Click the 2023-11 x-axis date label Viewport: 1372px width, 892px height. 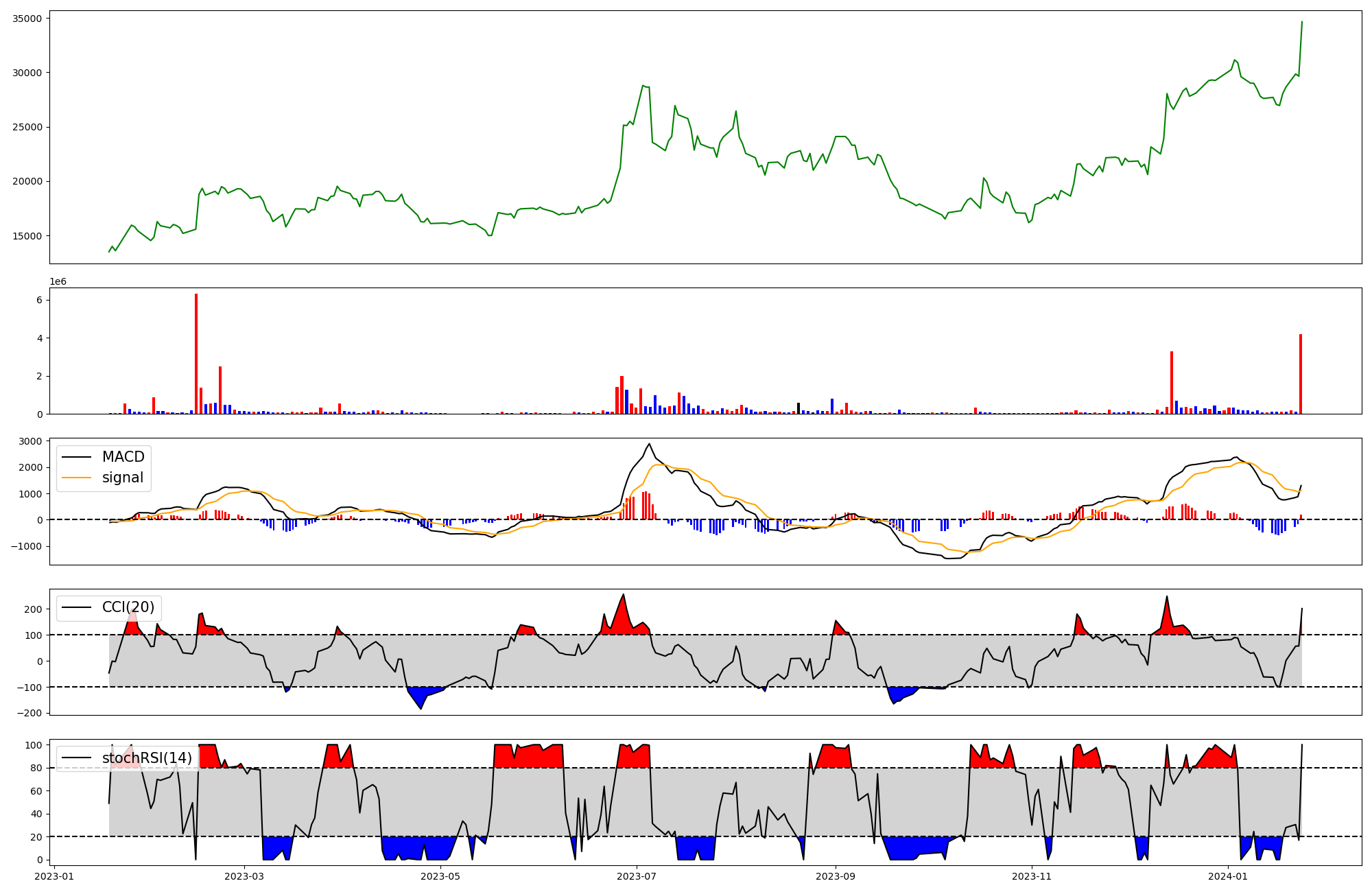pos(1032,876)
